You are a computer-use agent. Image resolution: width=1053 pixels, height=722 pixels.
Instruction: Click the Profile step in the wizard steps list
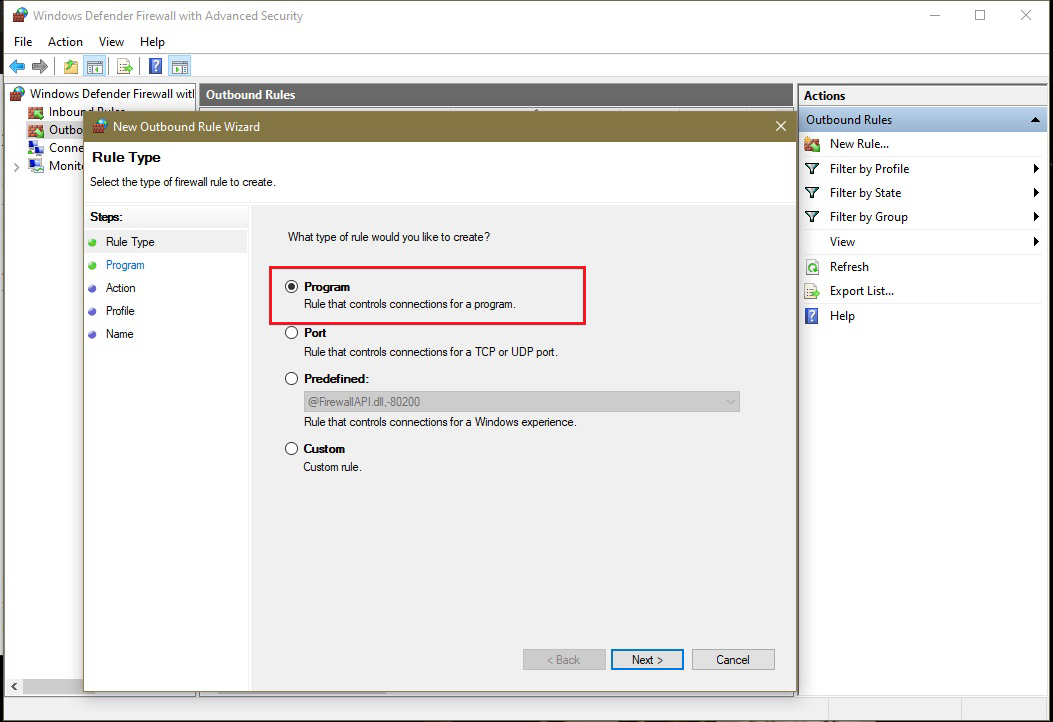pos(120,310)
